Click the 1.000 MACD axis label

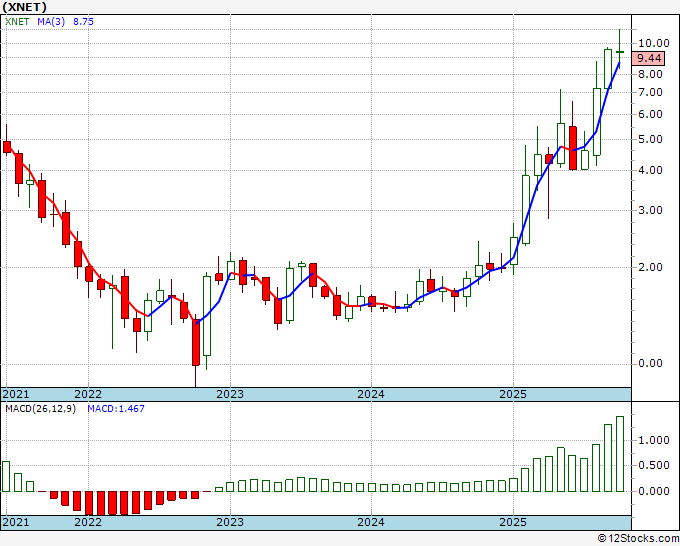tap(654, 441)
